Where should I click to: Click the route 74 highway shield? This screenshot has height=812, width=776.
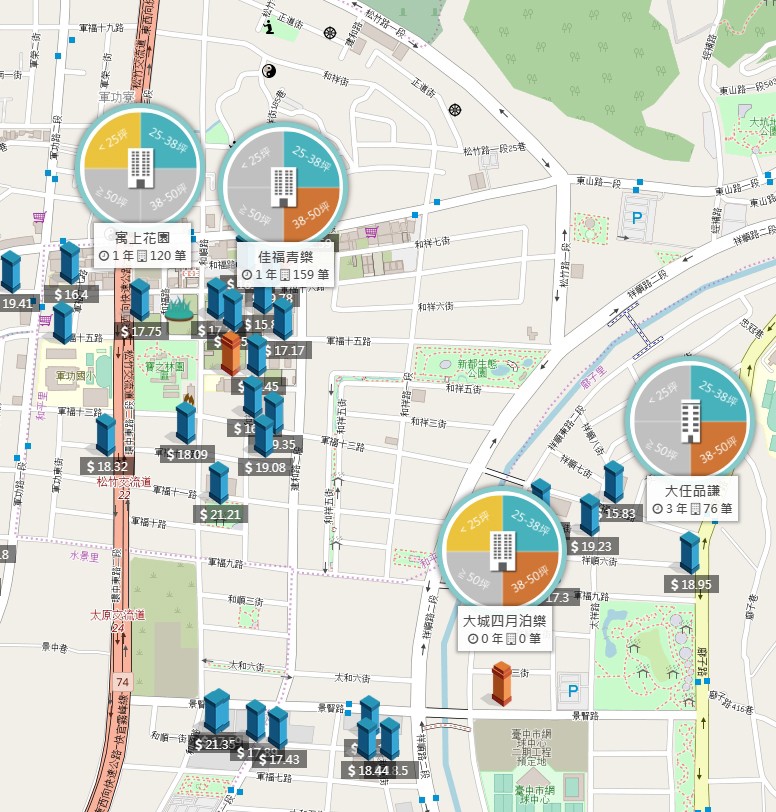pos(122,682)
